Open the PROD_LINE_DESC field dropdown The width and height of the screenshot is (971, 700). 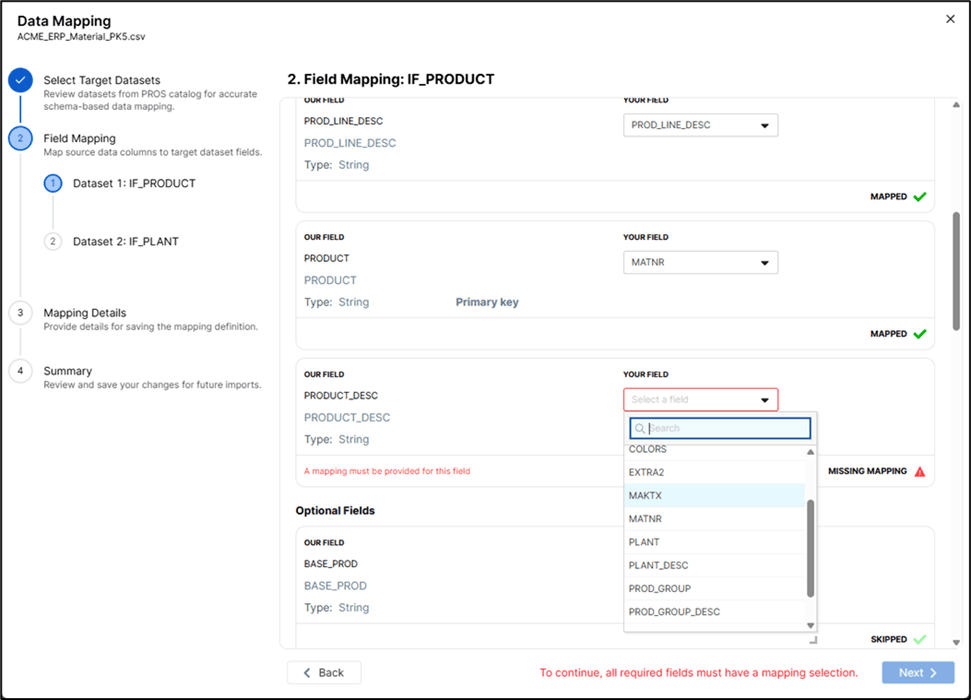pyautogui.click(x=700, y=126)
